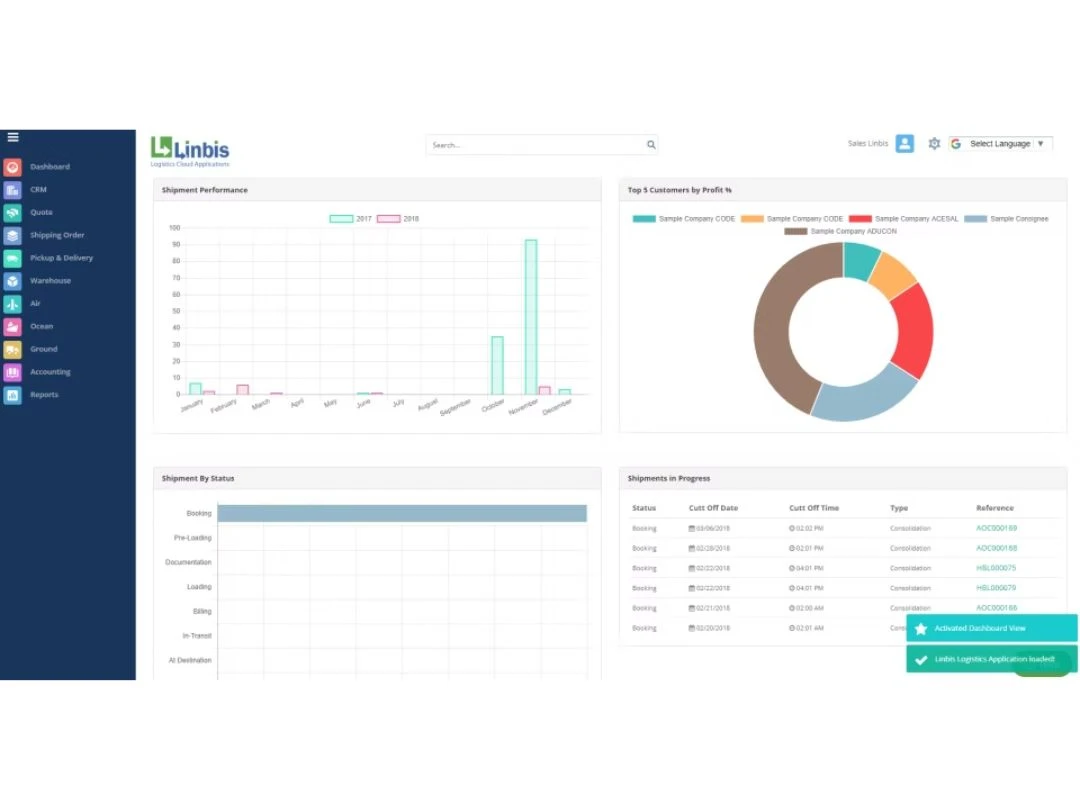The image size is (1080, 810).
Task: Click the Accounting icon in the sidebar
Action: coord(14,371)
